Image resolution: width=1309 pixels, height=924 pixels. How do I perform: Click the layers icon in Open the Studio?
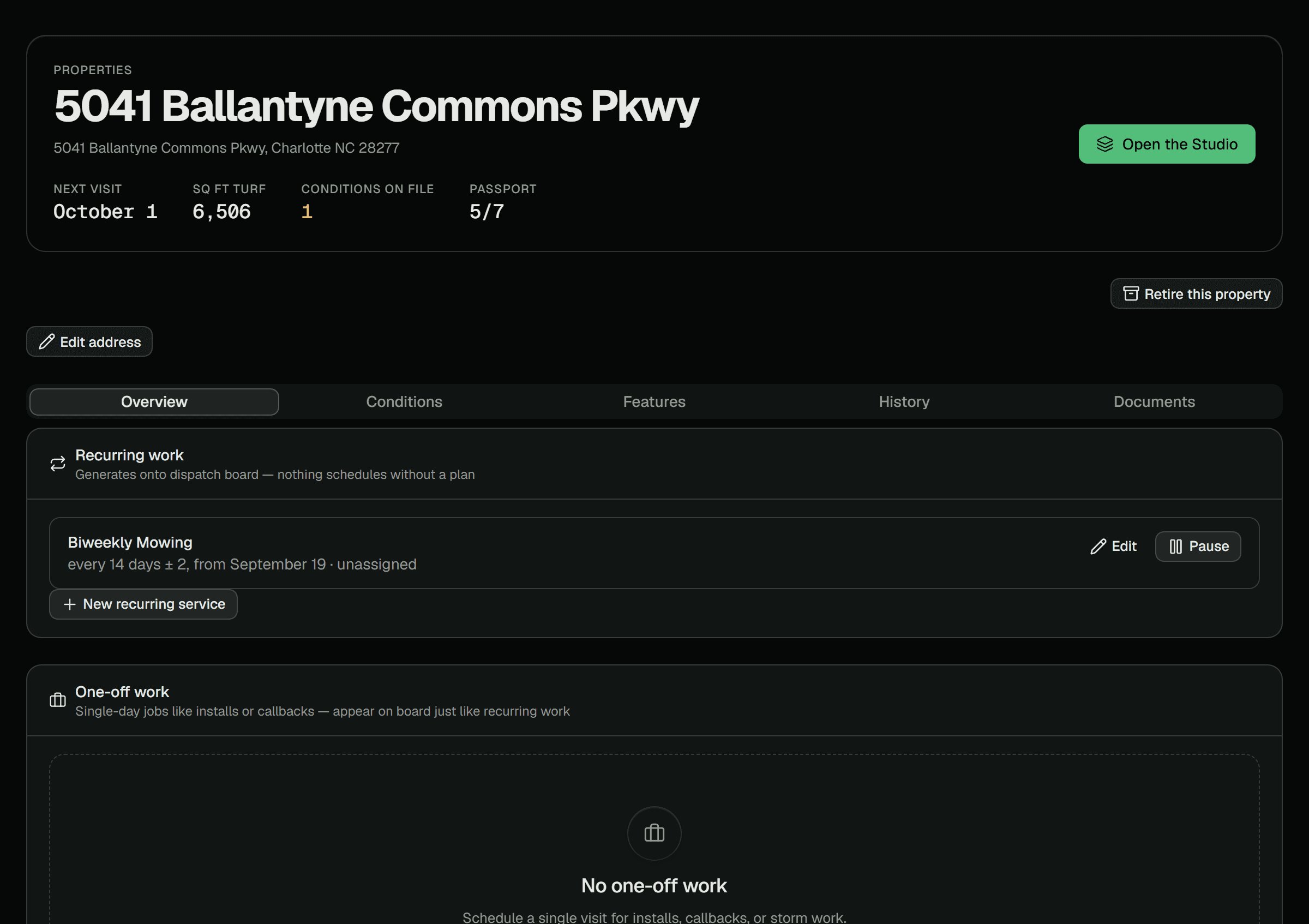tap(1104, 144)
